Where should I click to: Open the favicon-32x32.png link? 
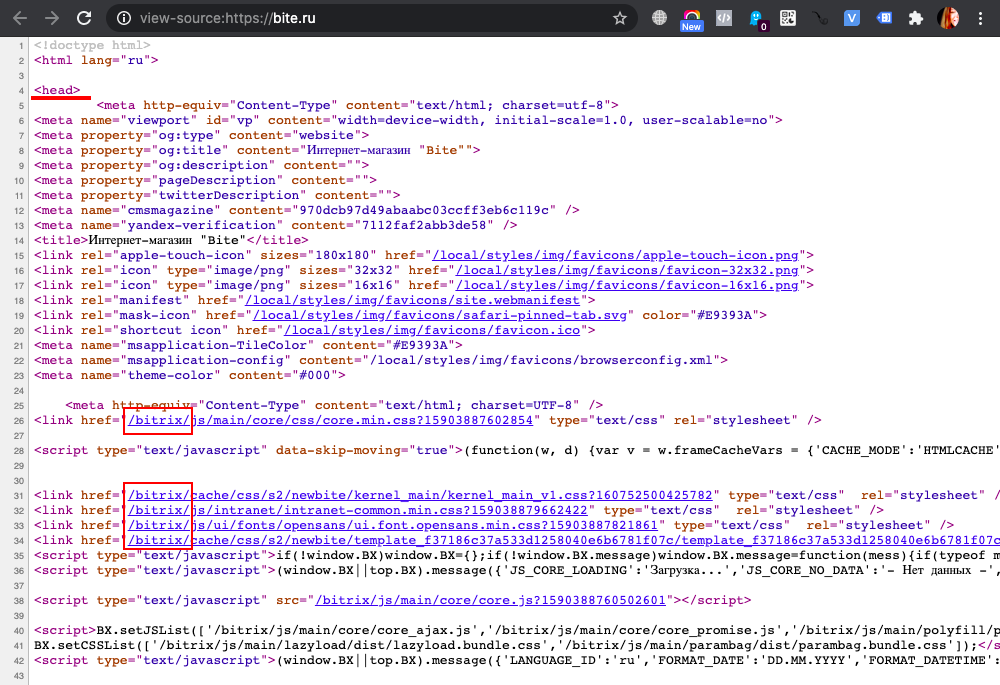(627, 270)
